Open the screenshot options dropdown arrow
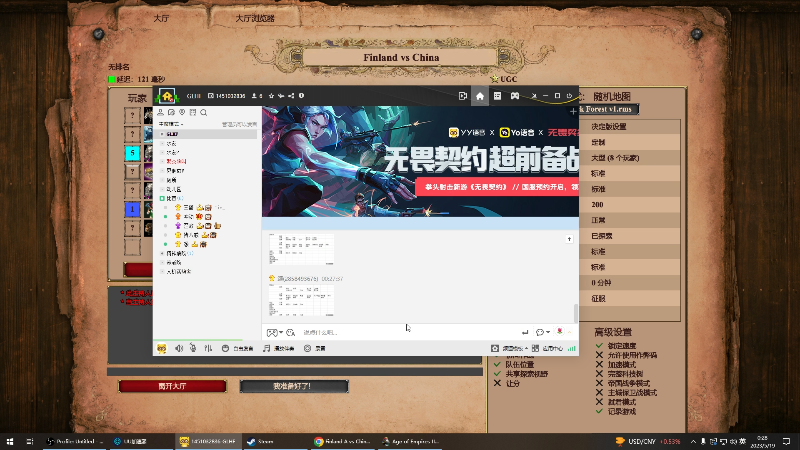 tap(281, 333)
